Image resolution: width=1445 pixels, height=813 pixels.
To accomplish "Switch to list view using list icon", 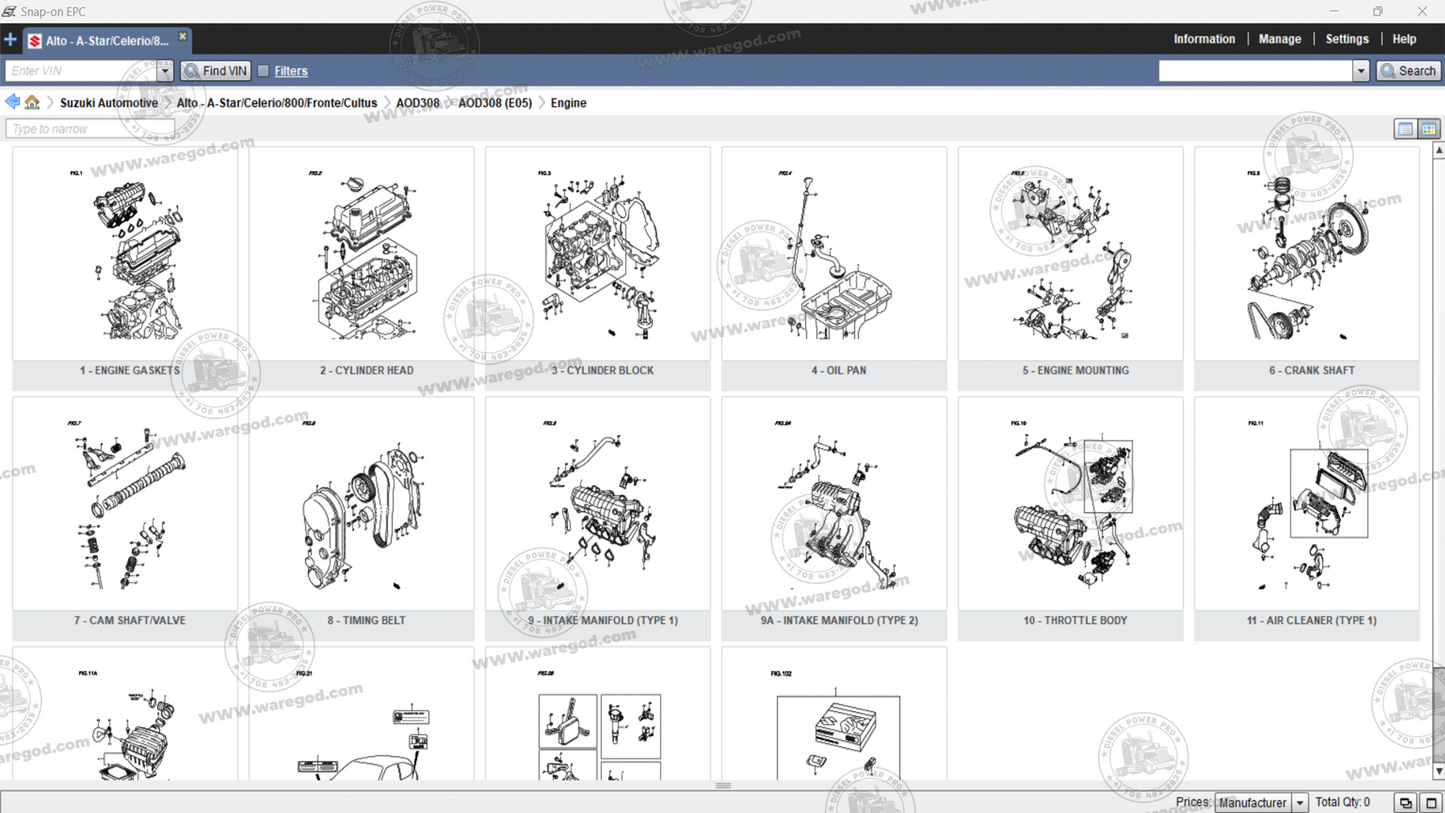I will coord(1405,128).
